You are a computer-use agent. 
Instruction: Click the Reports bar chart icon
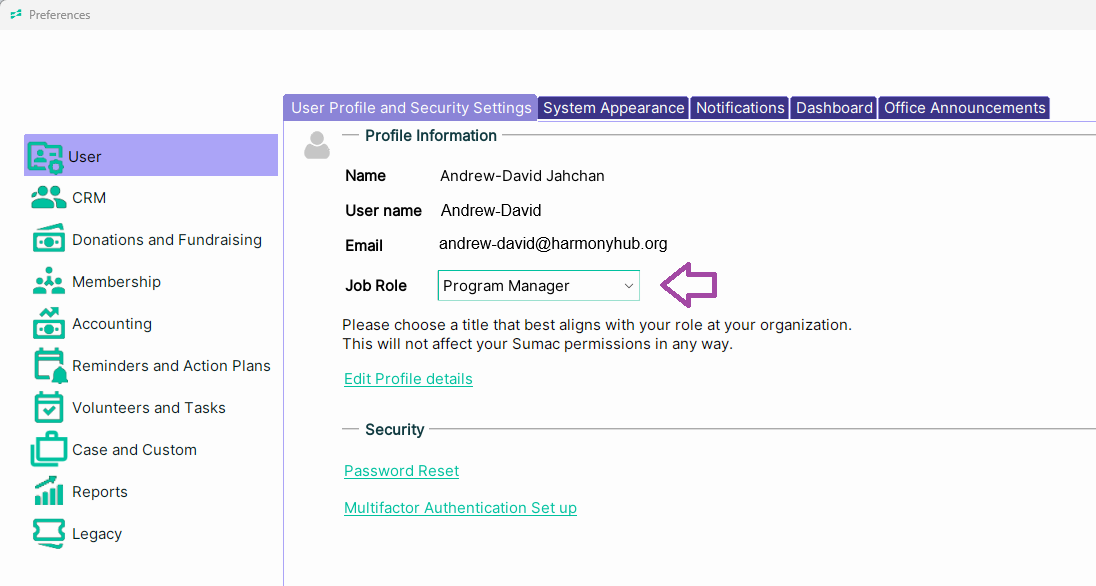click(48, 492)
